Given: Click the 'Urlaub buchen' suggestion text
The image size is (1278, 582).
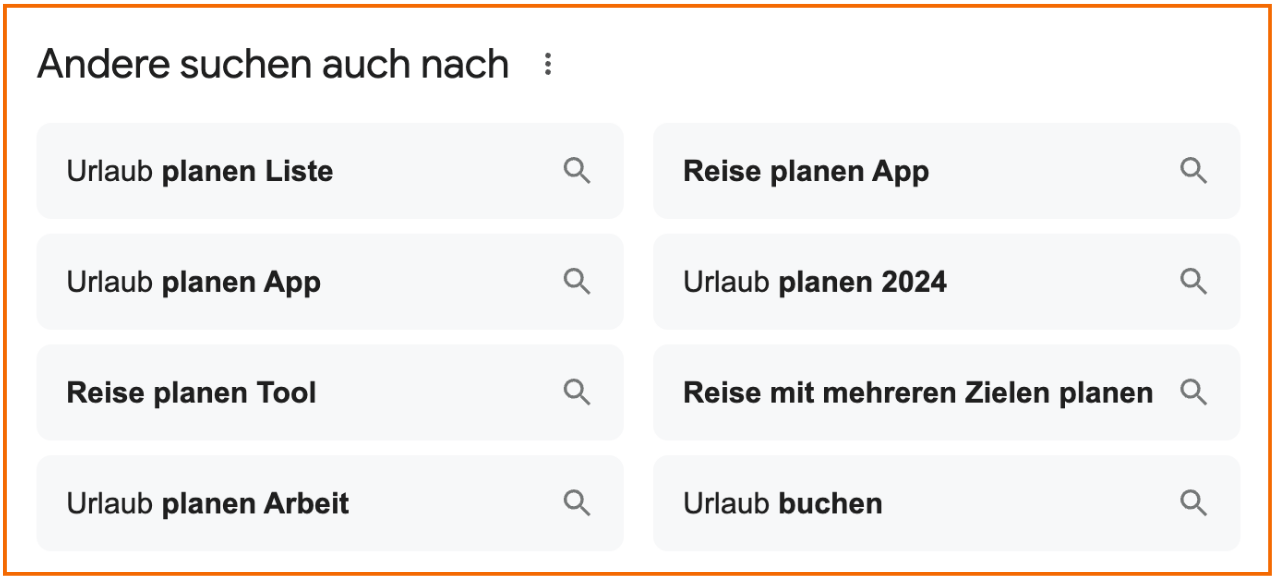Looking at the screenshot, I should [x=782, y=503].
